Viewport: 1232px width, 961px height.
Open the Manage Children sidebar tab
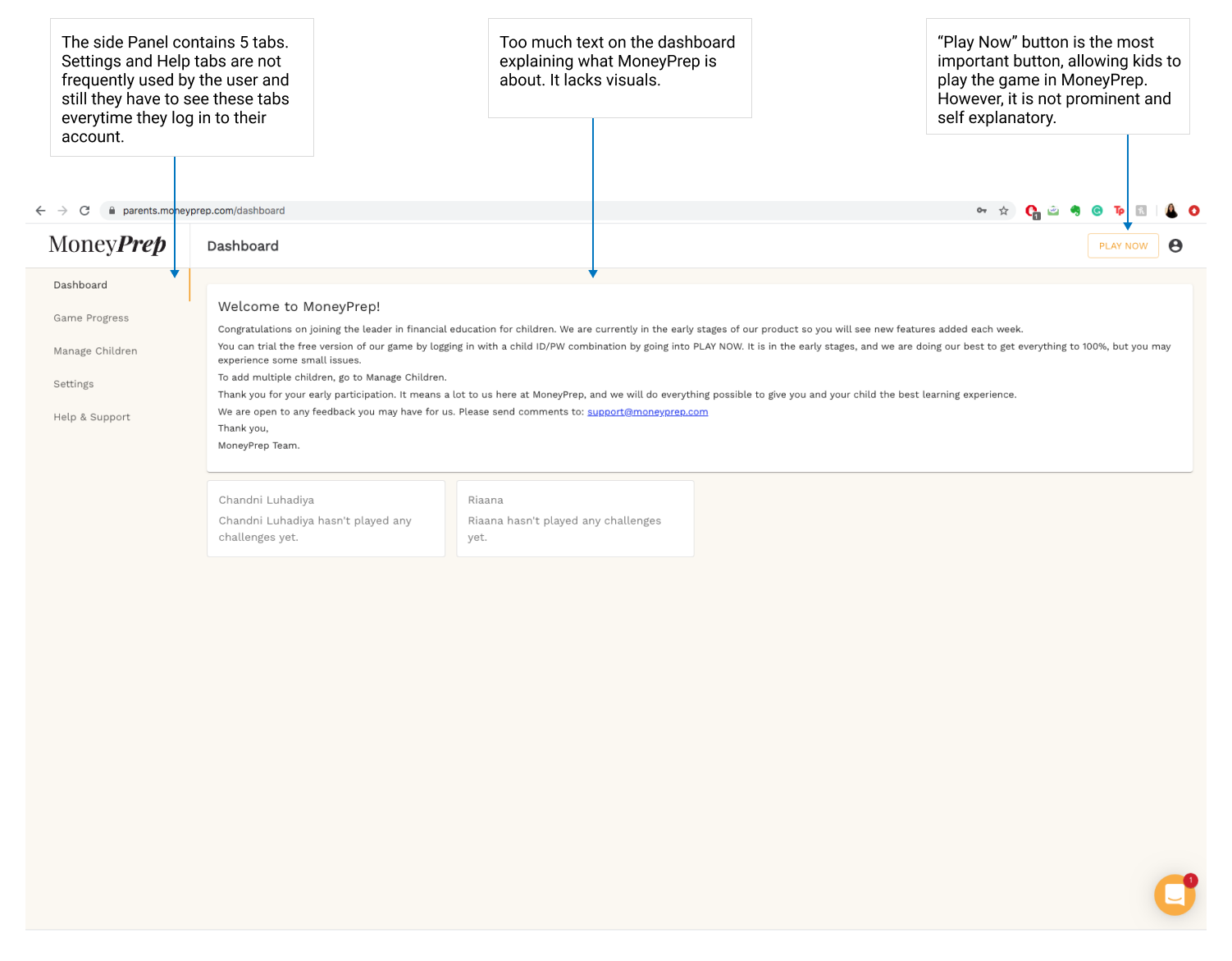pos(95,350)
